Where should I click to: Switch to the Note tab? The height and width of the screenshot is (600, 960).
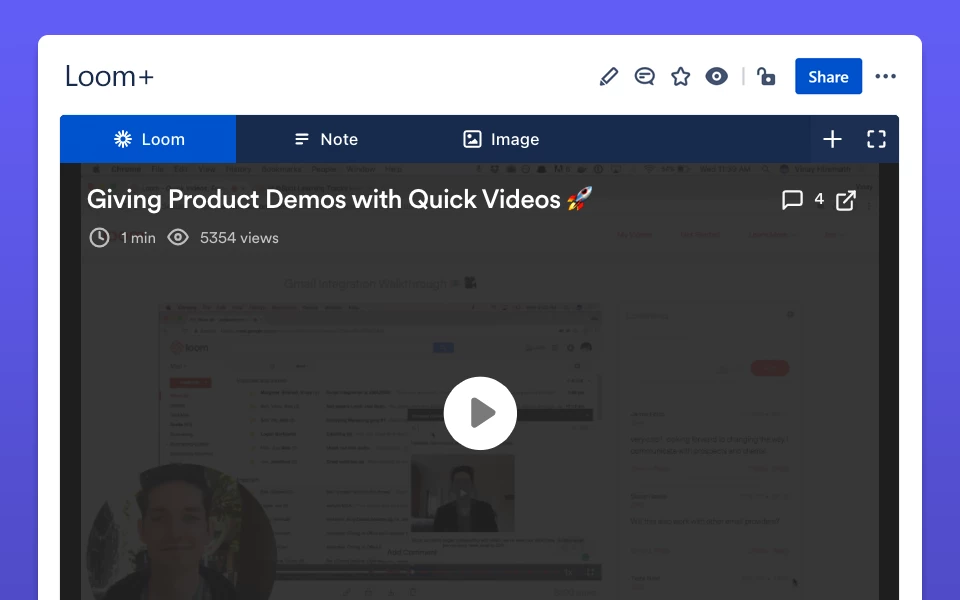click(x=325, y=139)
